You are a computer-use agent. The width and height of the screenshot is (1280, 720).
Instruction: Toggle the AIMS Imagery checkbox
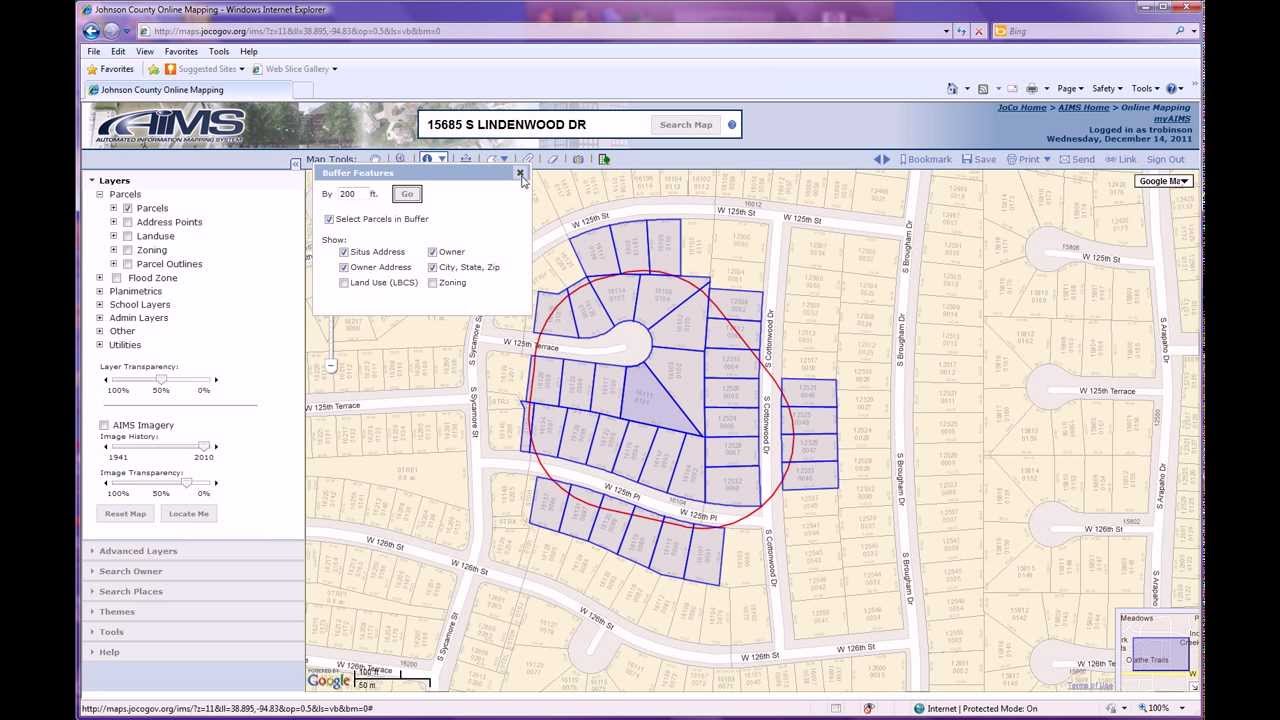pos(104,425)
